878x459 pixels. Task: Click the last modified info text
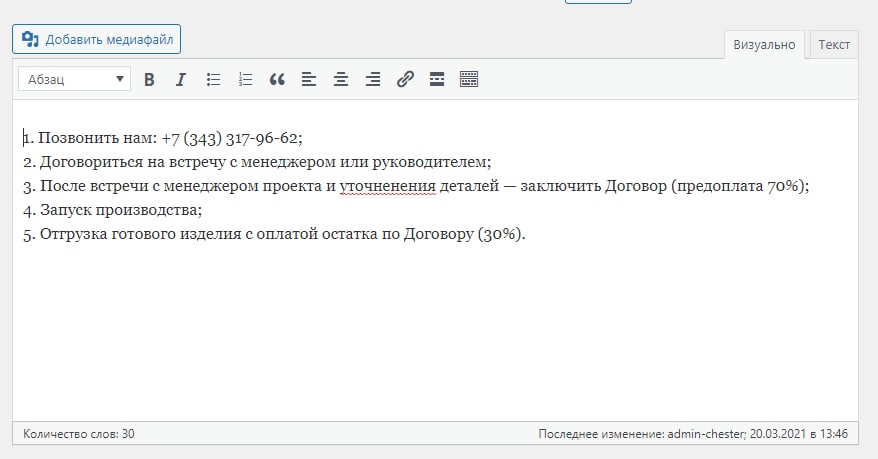pos(693,434)
